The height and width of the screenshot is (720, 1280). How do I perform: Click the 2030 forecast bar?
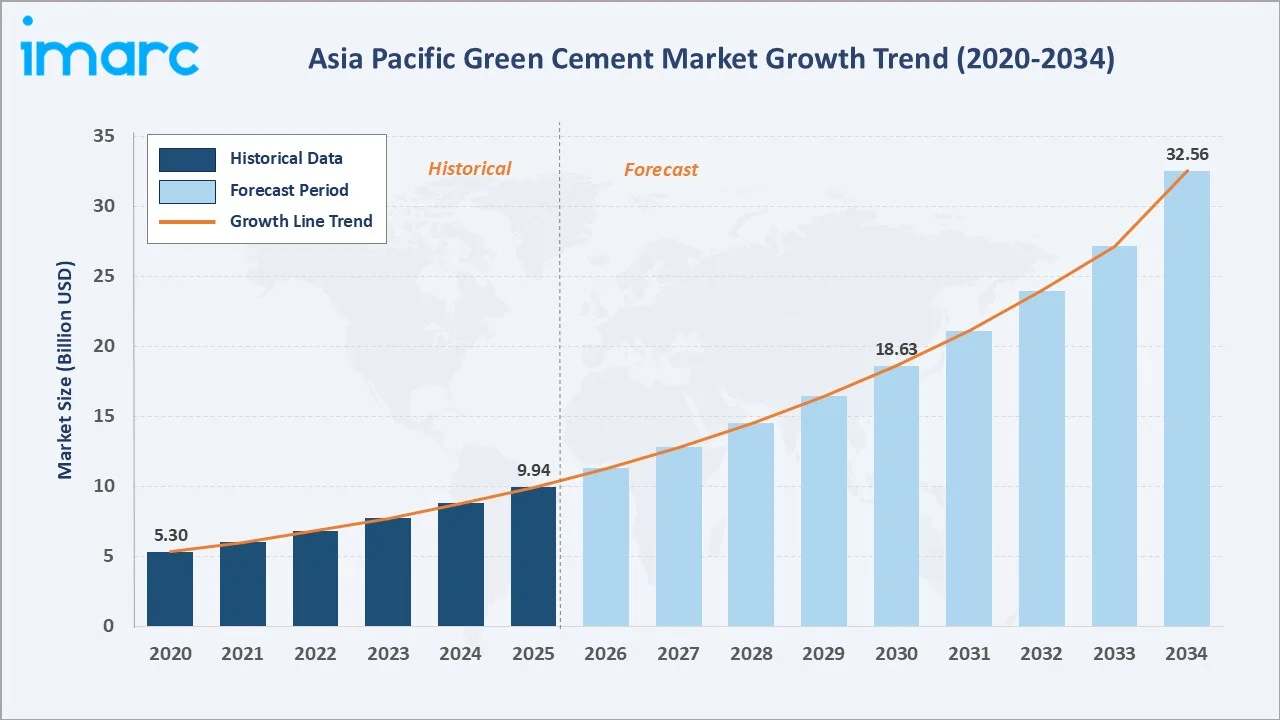click(896, 496)
